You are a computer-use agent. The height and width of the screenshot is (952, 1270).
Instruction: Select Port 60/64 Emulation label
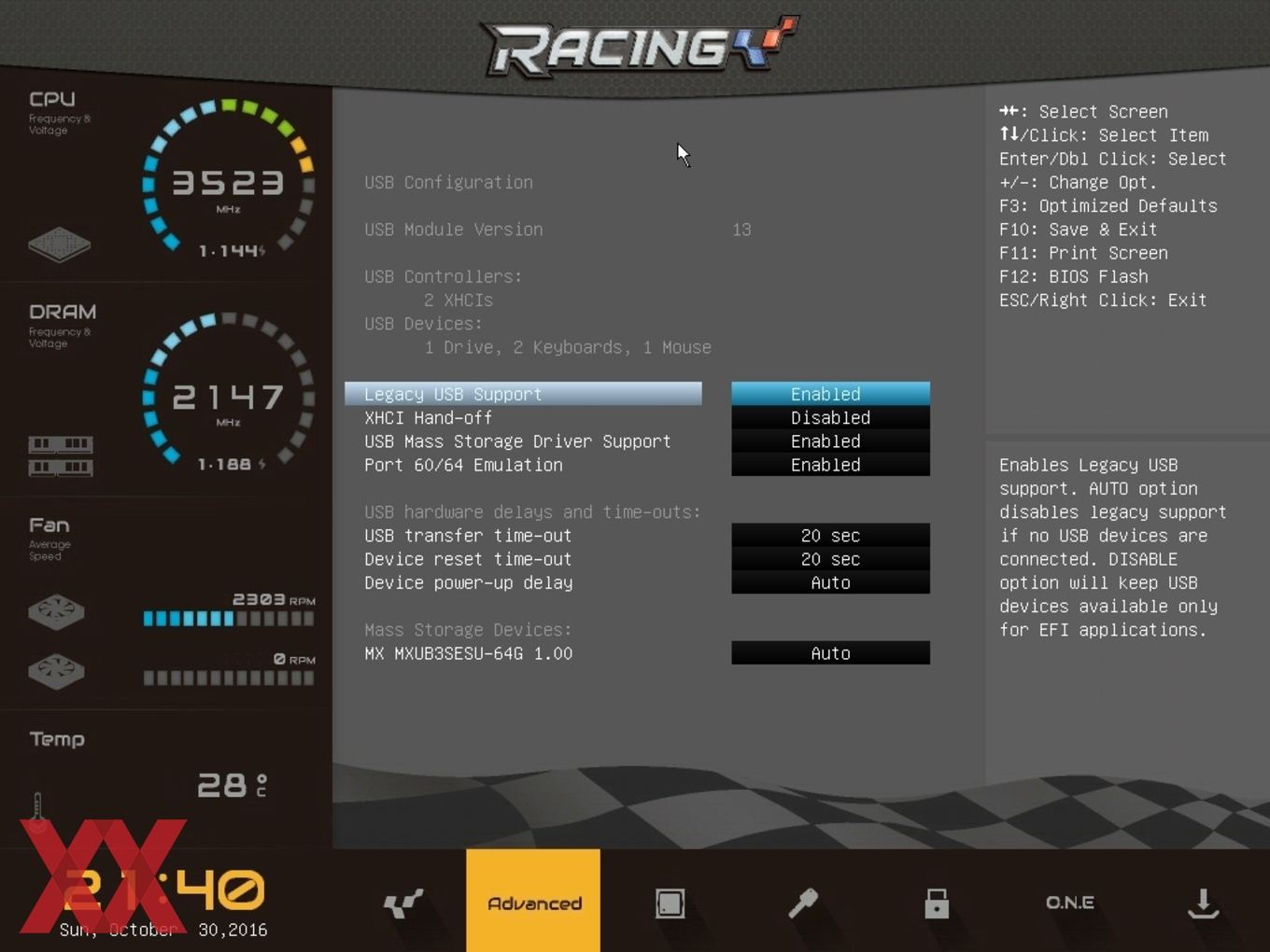pos(463,465)
